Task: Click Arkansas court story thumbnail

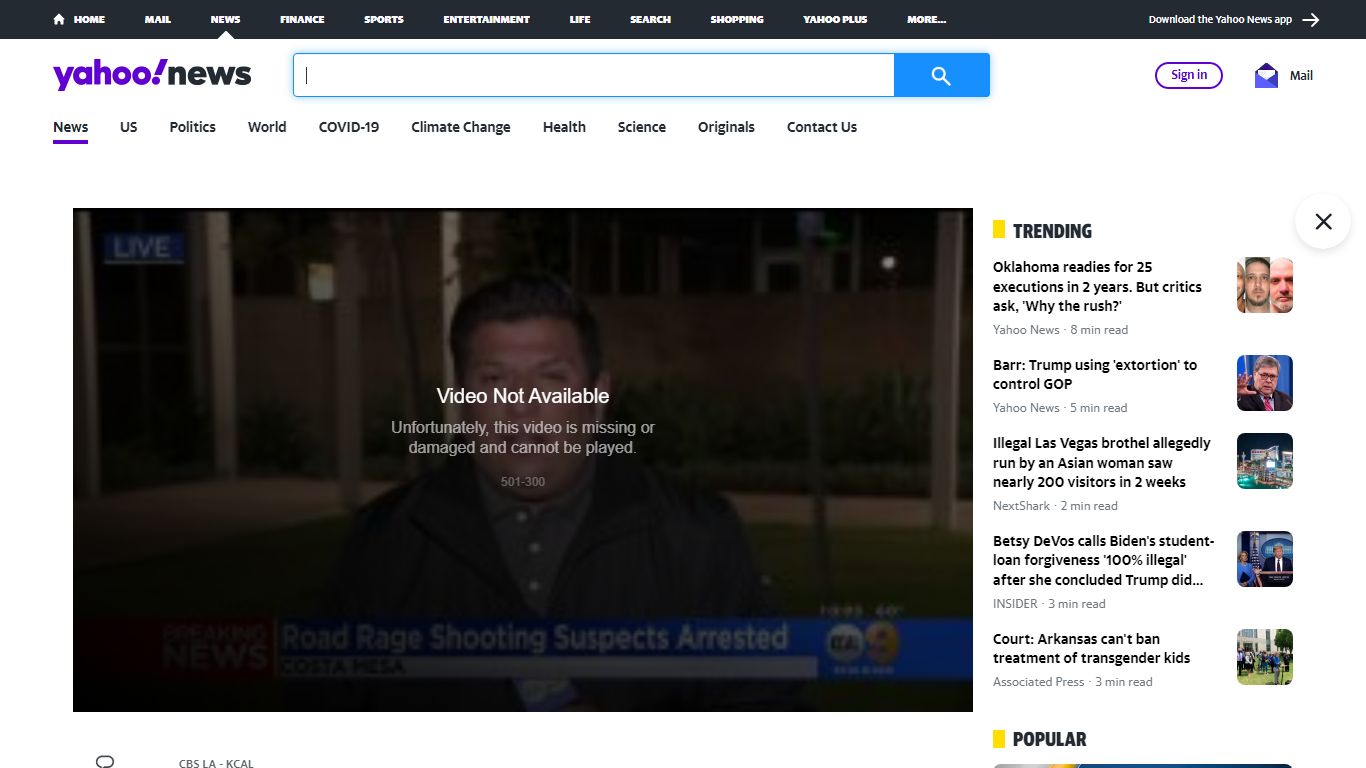Action: click(x=1265, y=657)
